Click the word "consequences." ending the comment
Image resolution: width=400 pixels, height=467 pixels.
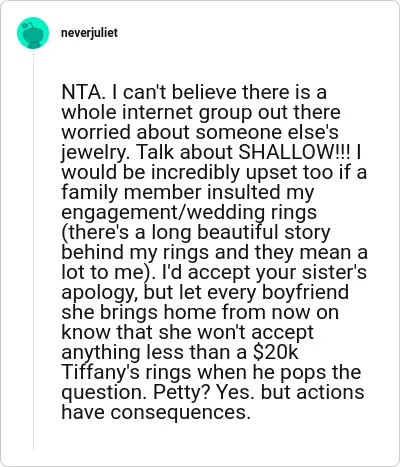(x=180, y=413)
